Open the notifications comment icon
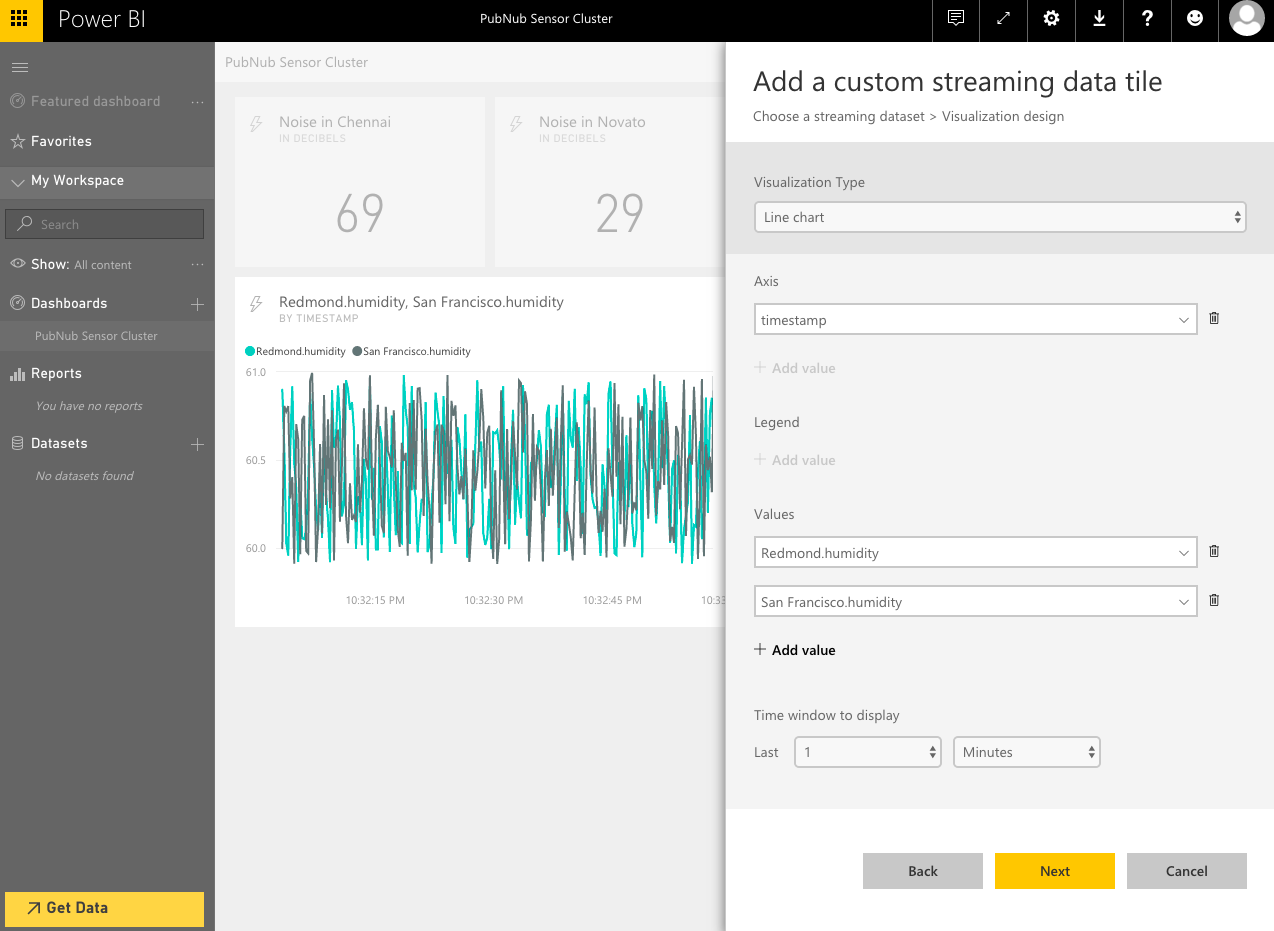This screenshot has width=1274, height=931. [956, 19]
